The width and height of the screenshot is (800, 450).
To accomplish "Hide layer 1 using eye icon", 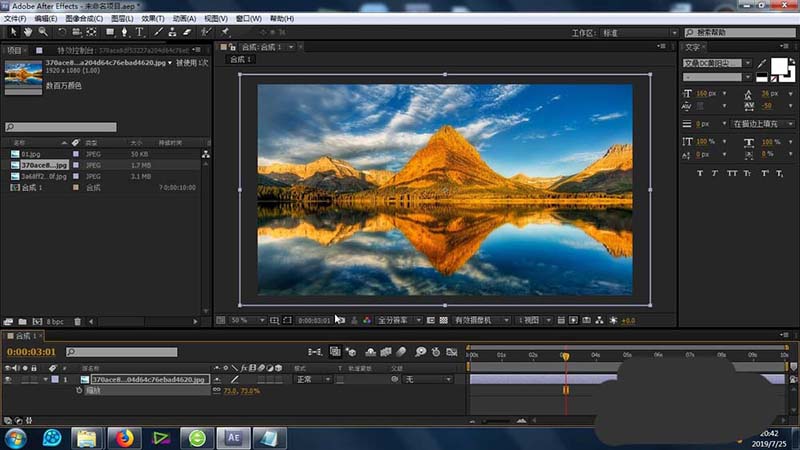I will click(x=8, y=380).
